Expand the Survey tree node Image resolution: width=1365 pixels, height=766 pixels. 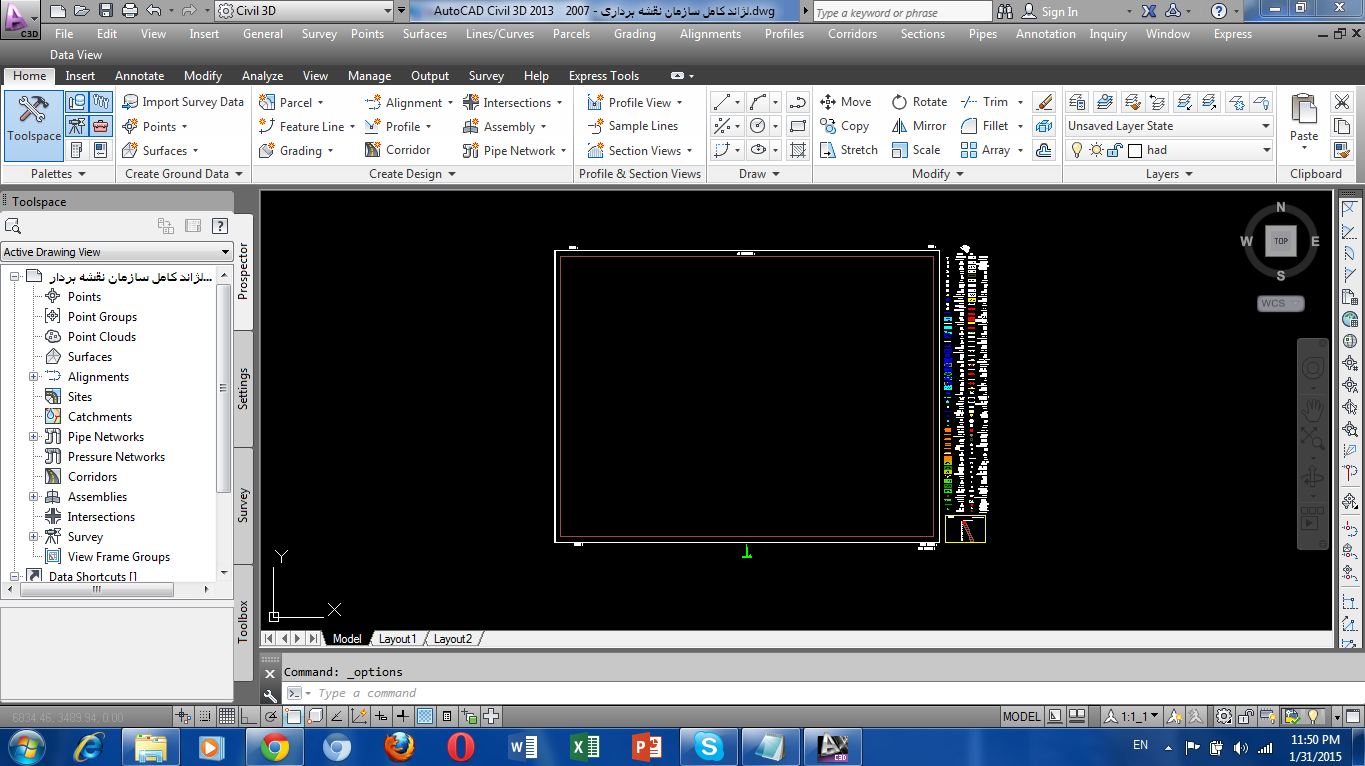33,537
